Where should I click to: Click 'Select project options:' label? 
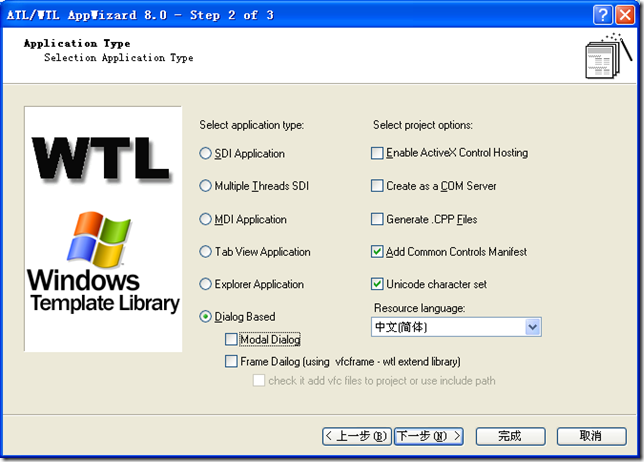(x=423, y=125)
